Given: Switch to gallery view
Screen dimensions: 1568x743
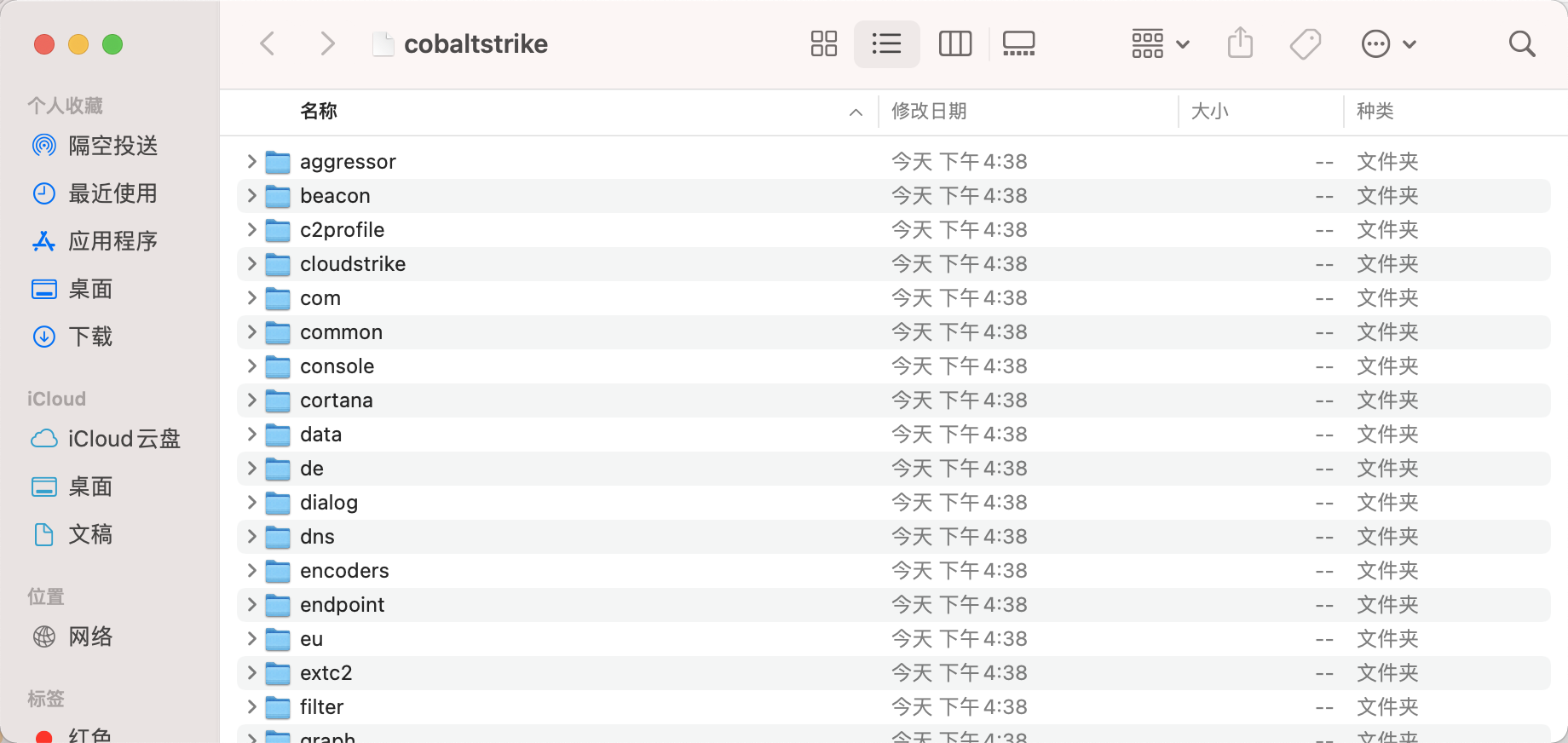Looking at the screenshot, I should [x=1018, y=43].
